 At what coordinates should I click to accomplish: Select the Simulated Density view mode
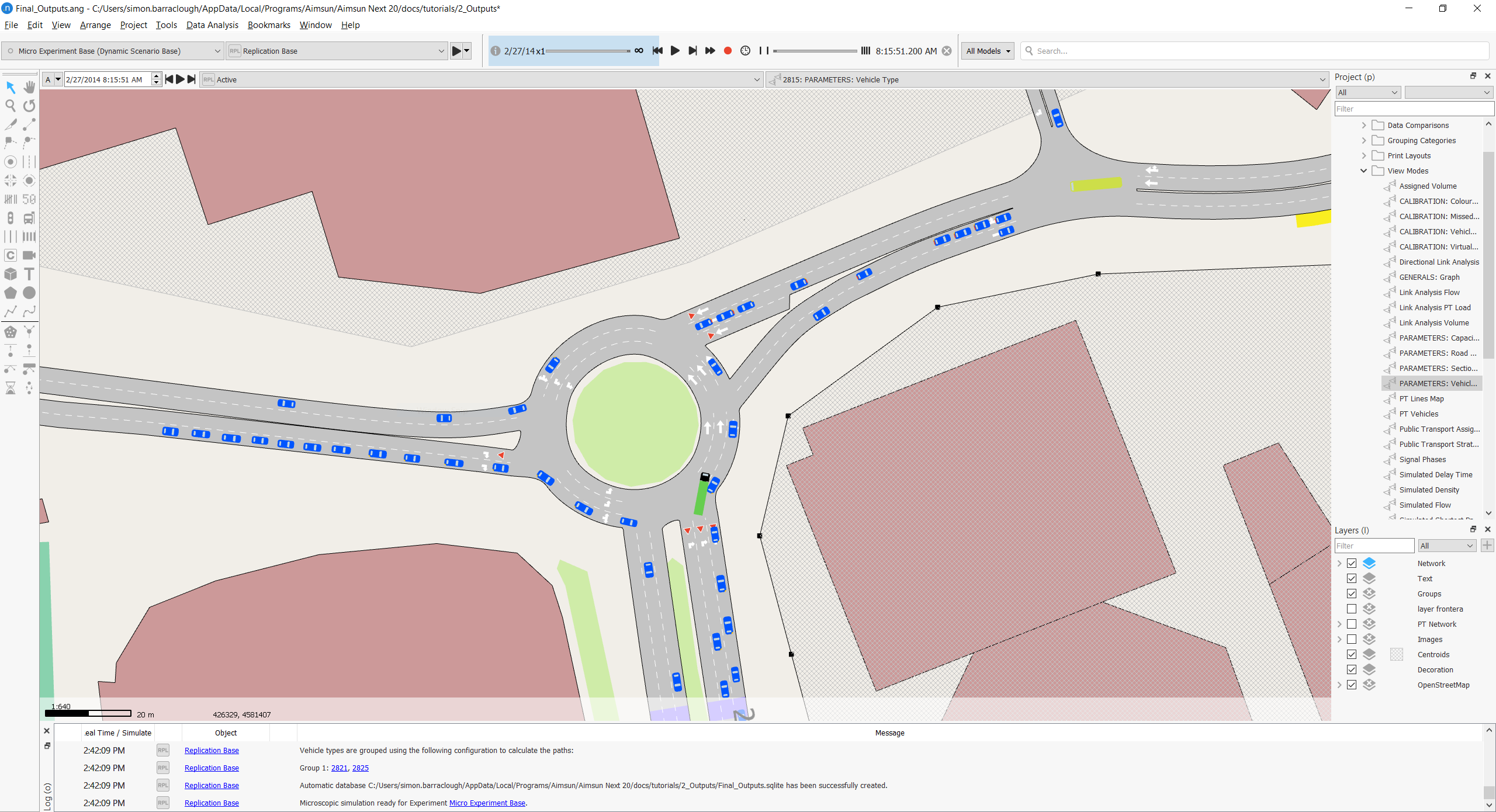coord(1429,490)
